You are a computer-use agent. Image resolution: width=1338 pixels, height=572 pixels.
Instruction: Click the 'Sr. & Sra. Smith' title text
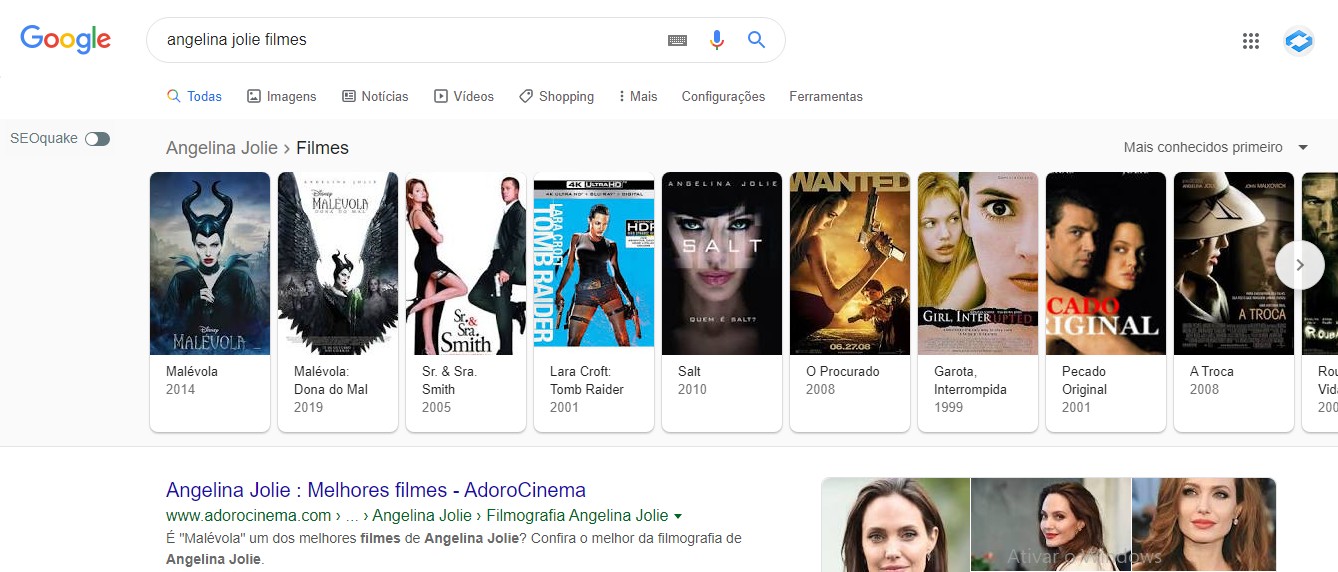click(450, 380)
